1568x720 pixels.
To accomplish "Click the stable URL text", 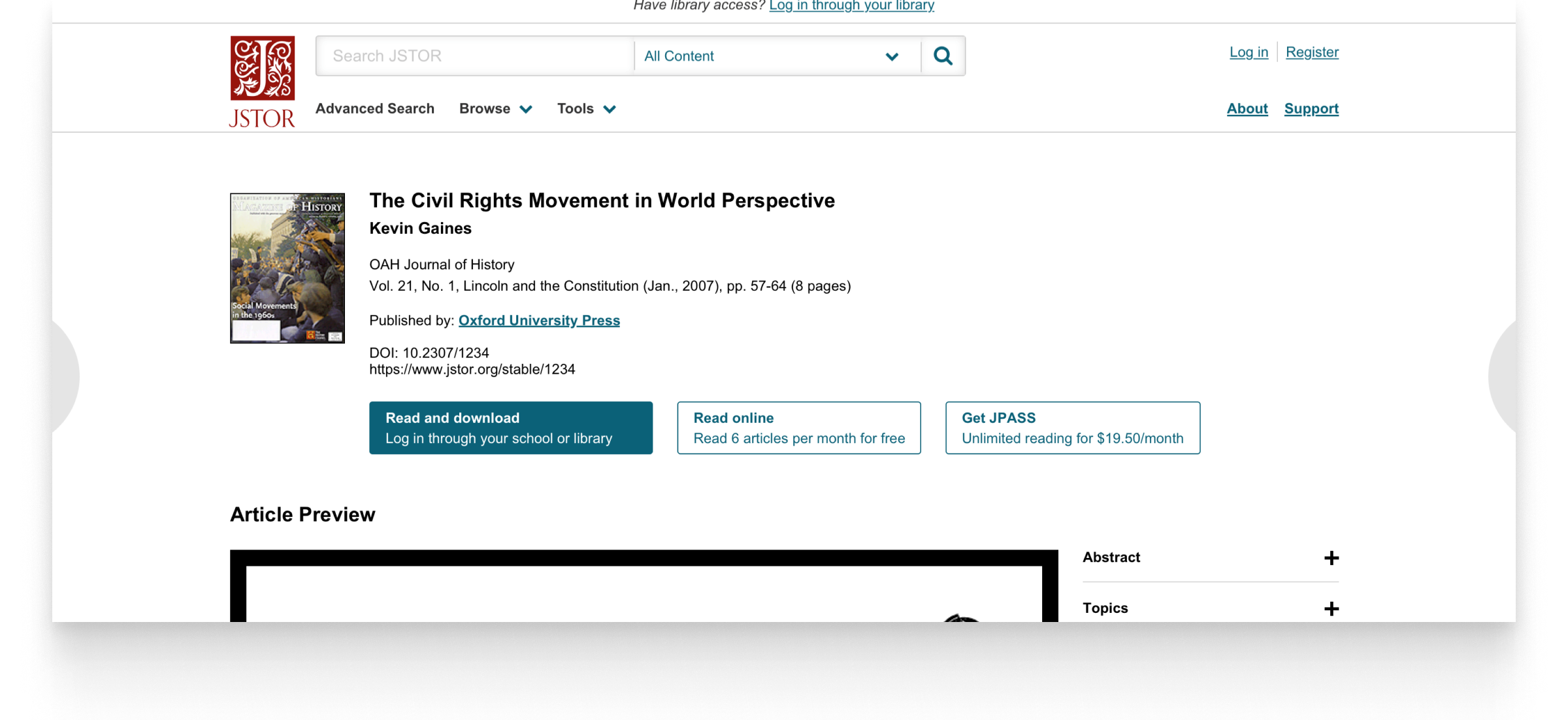I will pyautogui.click(x=472, y=369).
